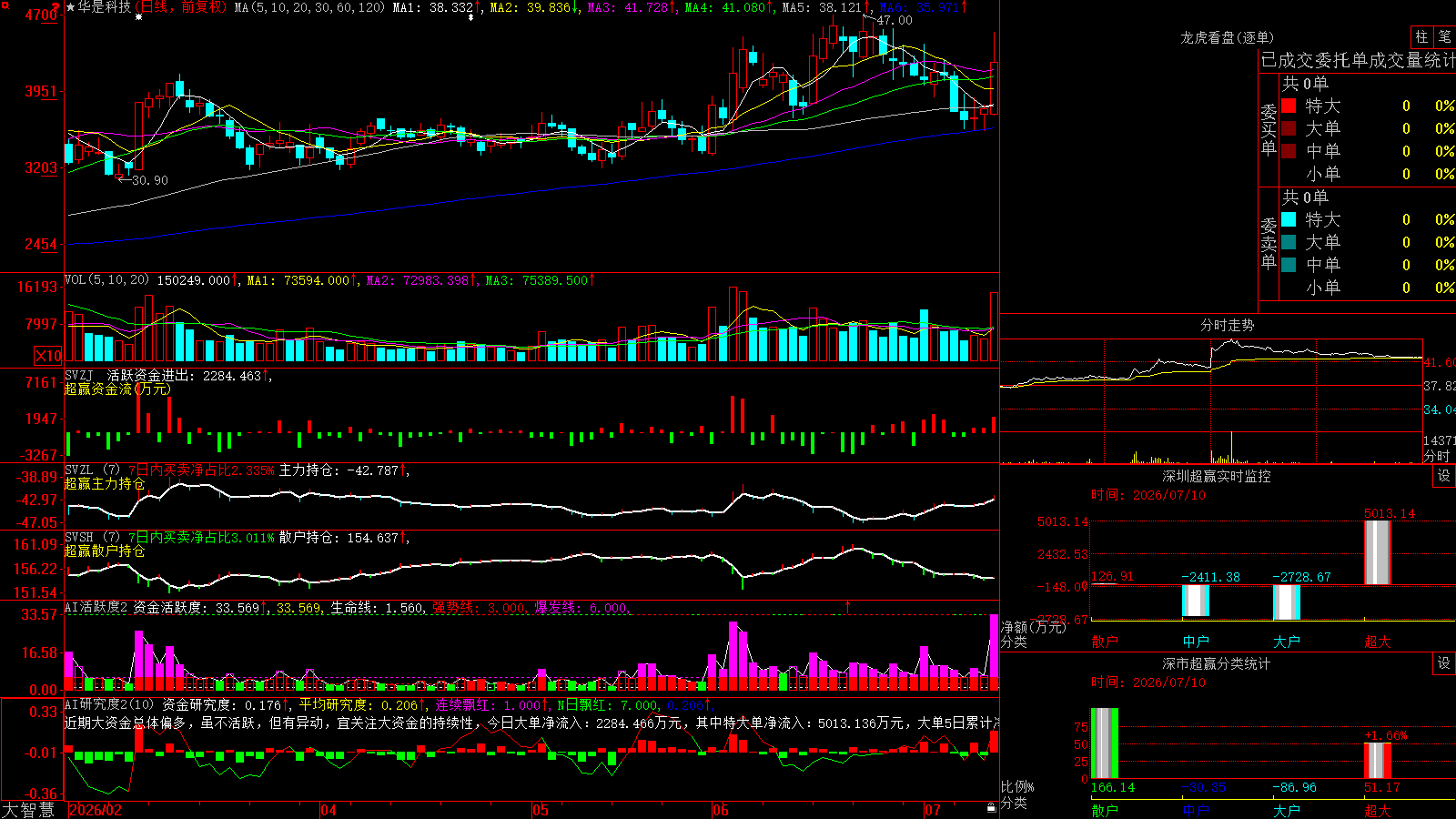Click the 超大 ratio bar valued 51.17
Screen dimensions: 1456x819
point(1378,761)
